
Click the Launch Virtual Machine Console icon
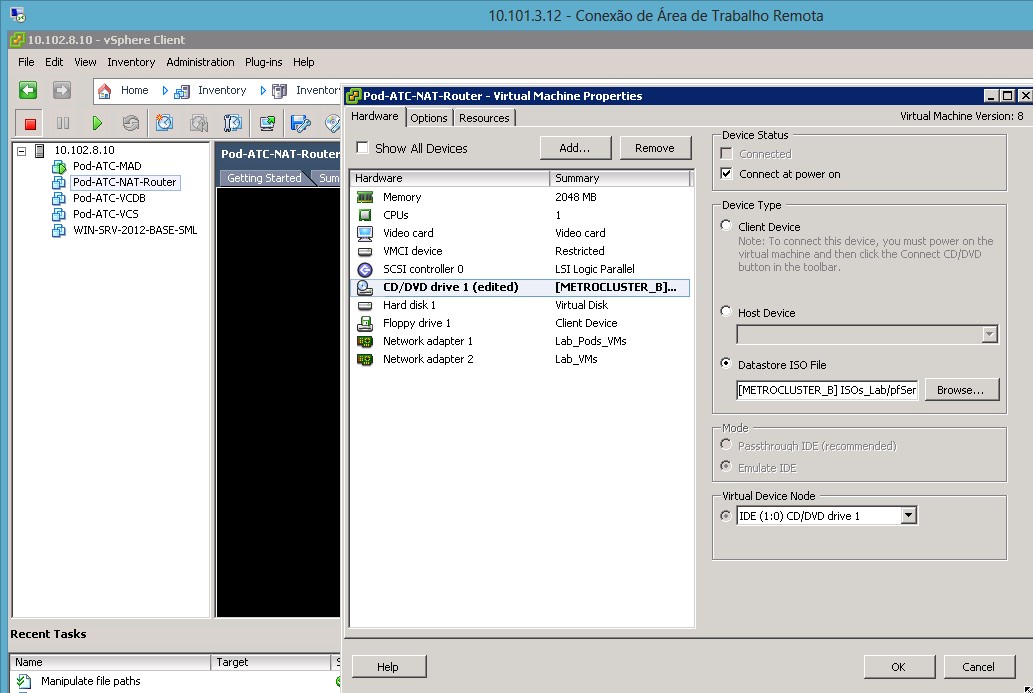[x=267, y=123]
